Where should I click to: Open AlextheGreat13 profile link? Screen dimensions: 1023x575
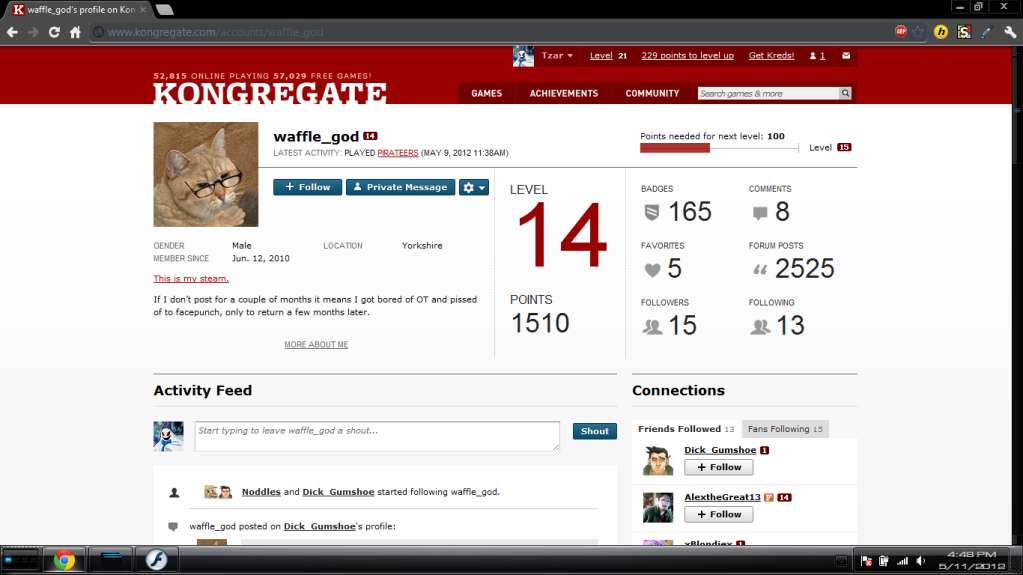pyautogui.click(x=722, y=497)
